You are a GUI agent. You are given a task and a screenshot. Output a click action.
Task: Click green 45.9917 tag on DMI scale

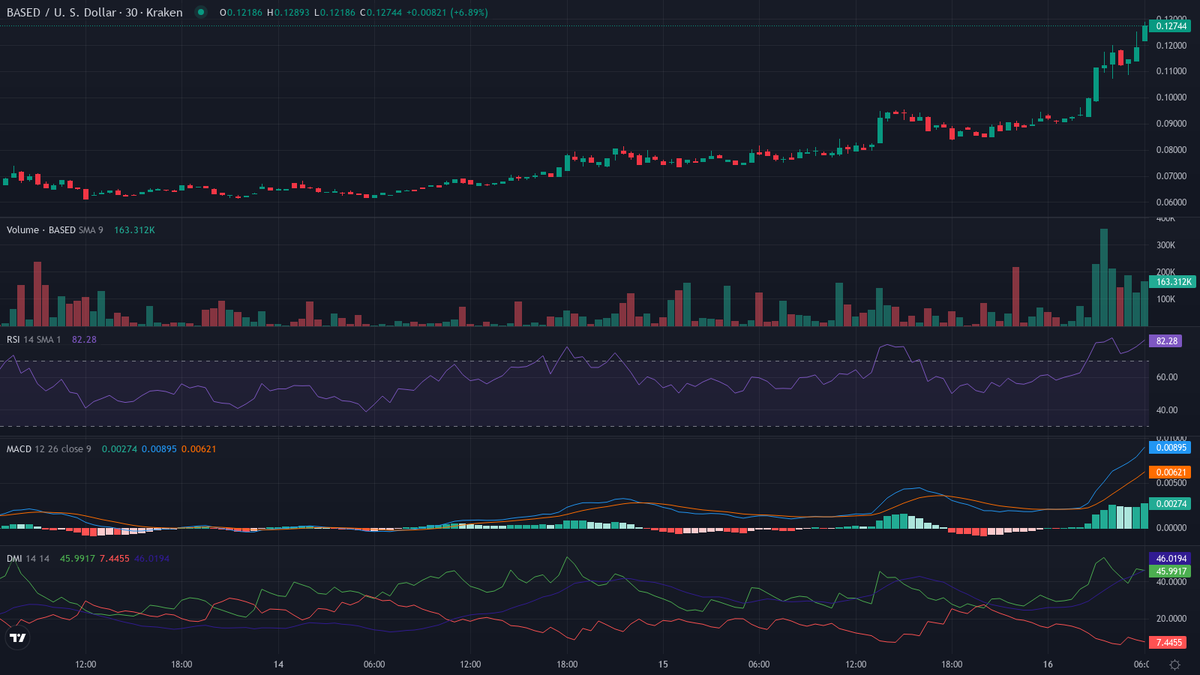point(1171,571)
